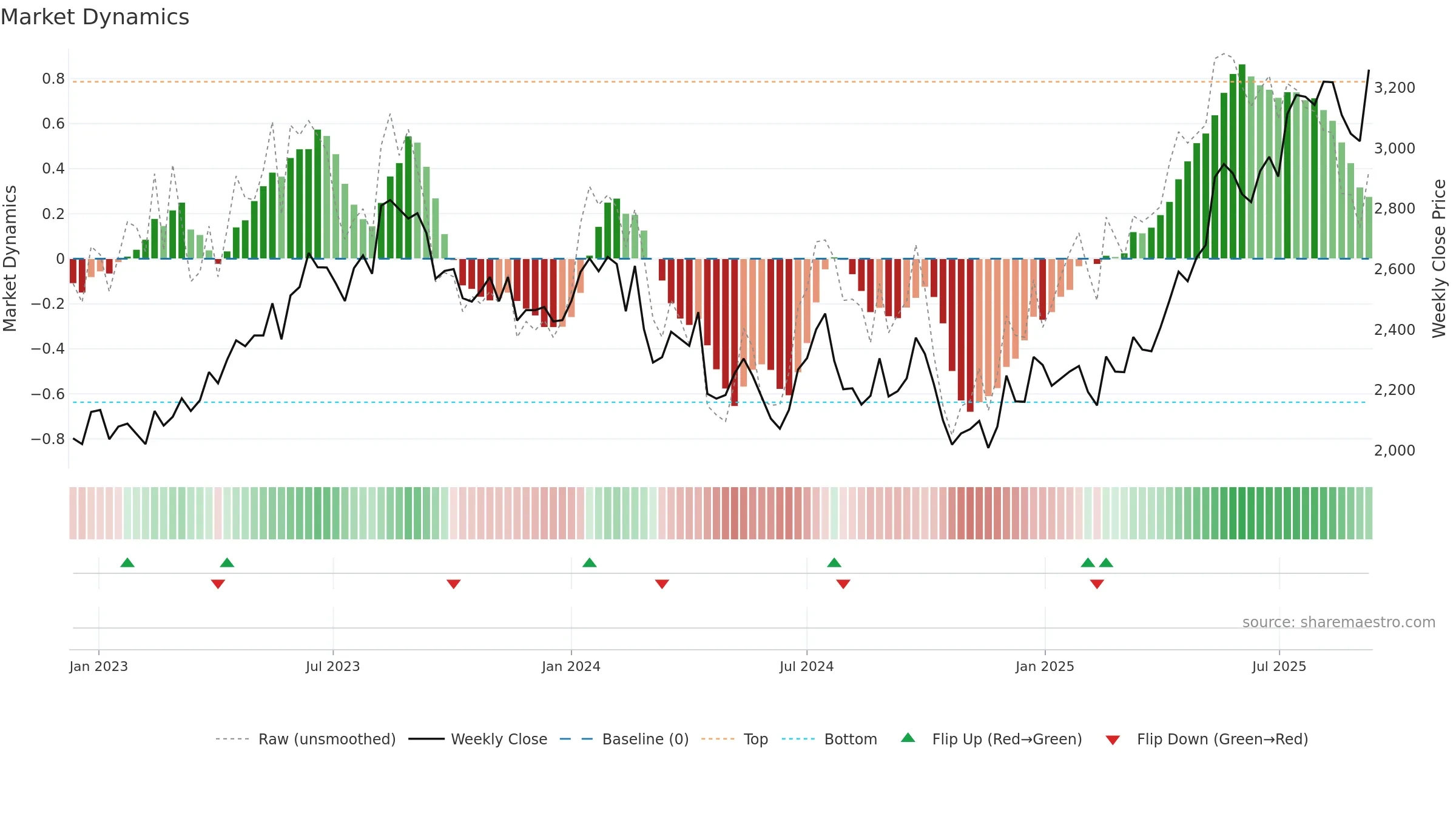Click the Jan 2025 axis label
Screen dimensions: 1456x819
click(1045, 666)
